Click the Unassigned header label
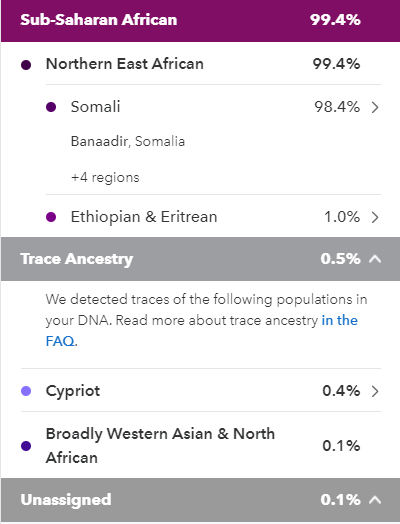The image size is (400, 524). 66,500
